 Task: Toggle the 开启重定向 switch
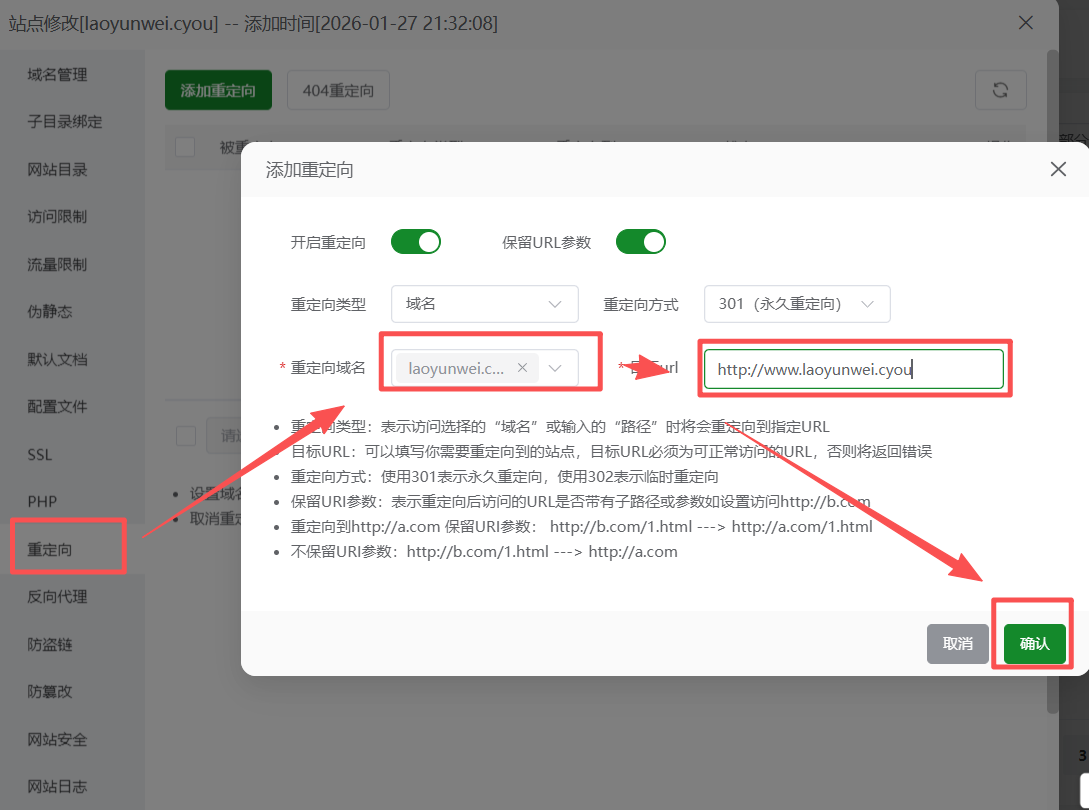coord(415,242)
